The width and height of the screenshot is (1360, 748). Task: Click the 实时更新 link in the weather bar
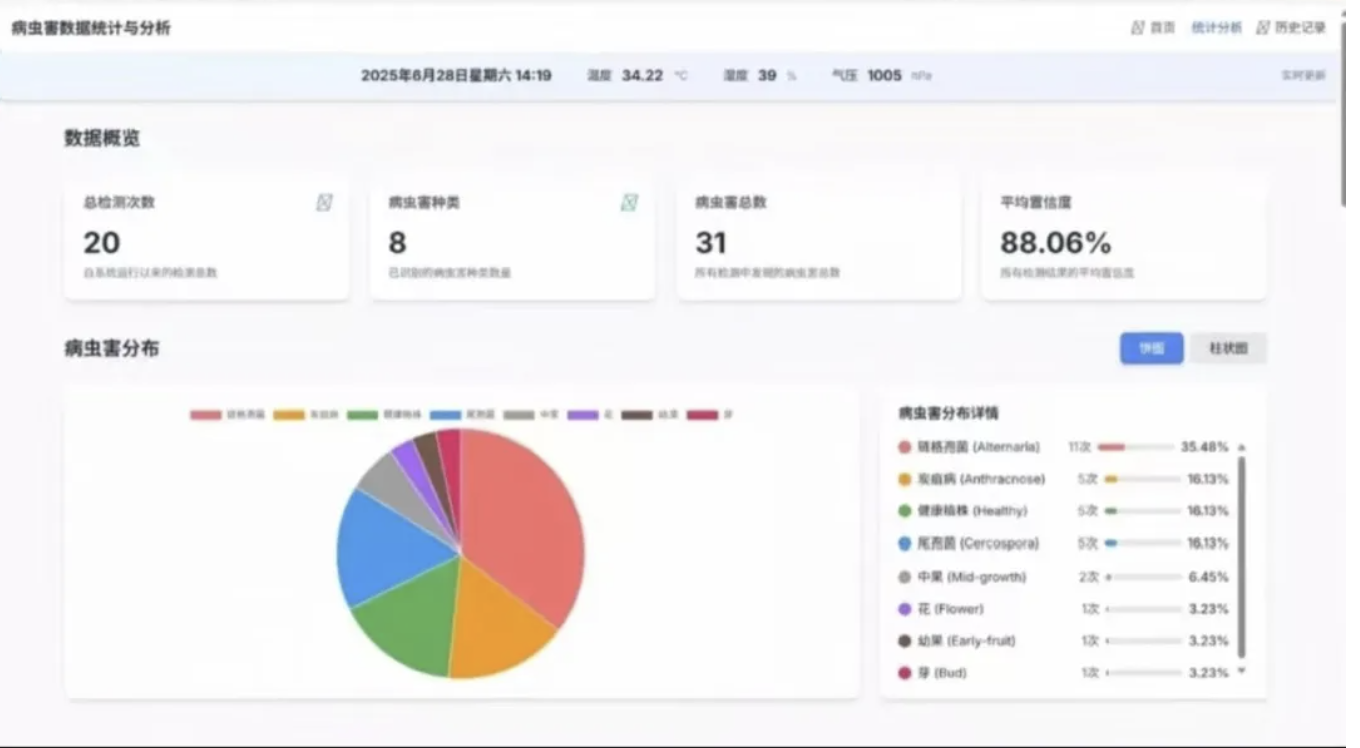tap(1303, 75)
